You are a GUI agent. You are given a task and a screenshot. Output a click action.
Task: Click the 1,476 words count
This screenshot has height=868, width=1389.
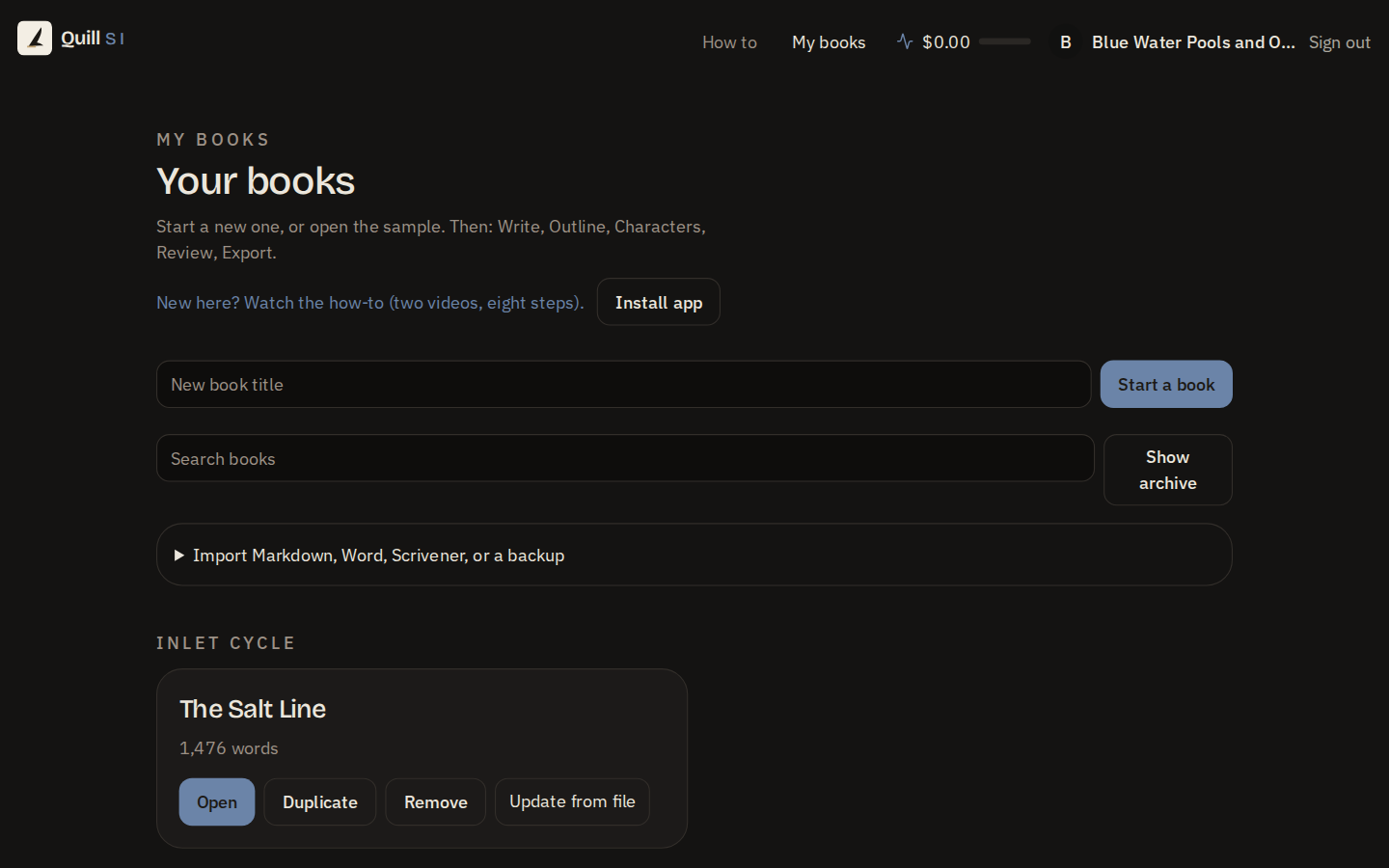click(229, 748)
